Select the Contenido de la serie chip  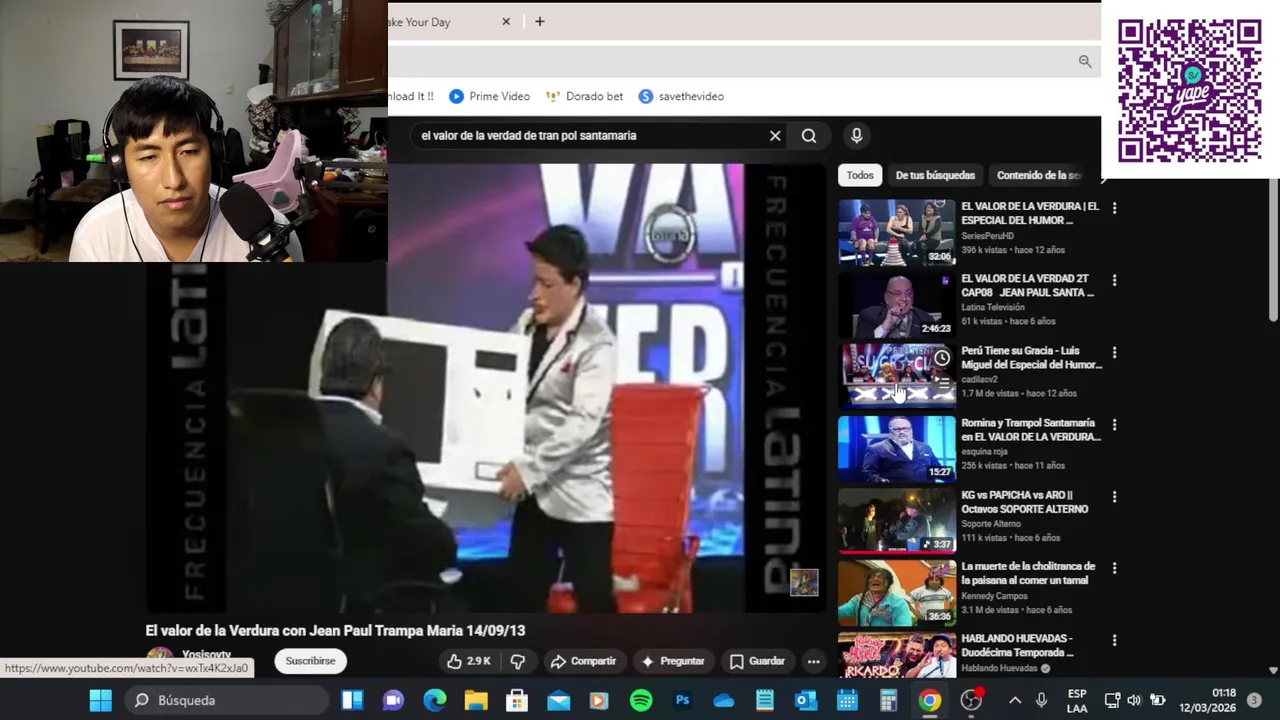(1039, 175)
